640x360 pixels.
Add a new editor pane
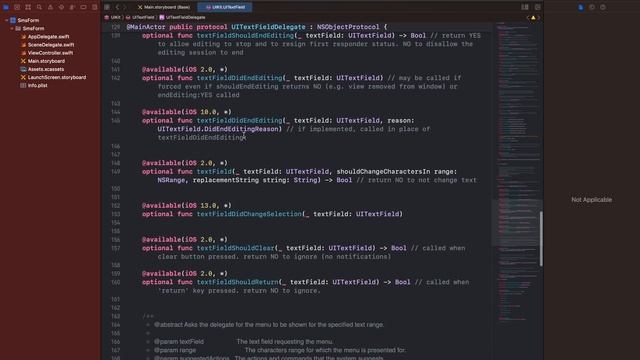538,7
